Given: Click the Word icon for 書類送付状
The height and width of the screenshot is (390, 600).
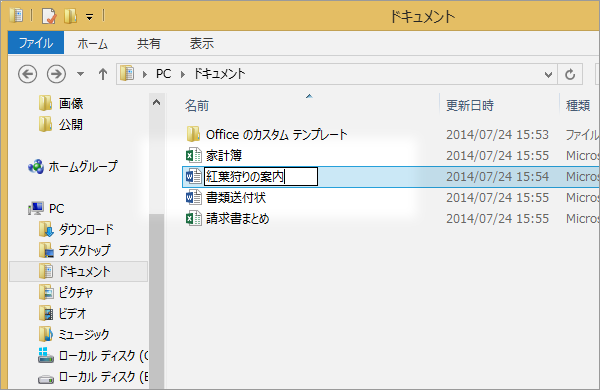Looking at the screenshot, I should [x=194, y=197].
